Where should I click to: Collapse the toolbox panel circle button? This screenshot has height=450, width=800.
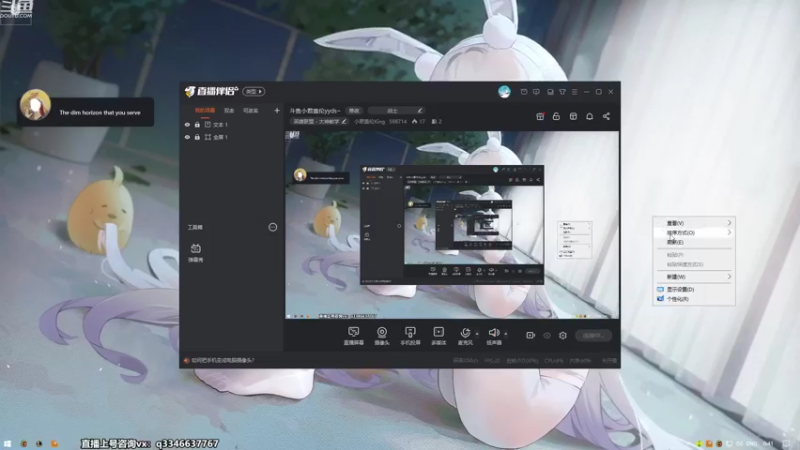tap(273, 227)
